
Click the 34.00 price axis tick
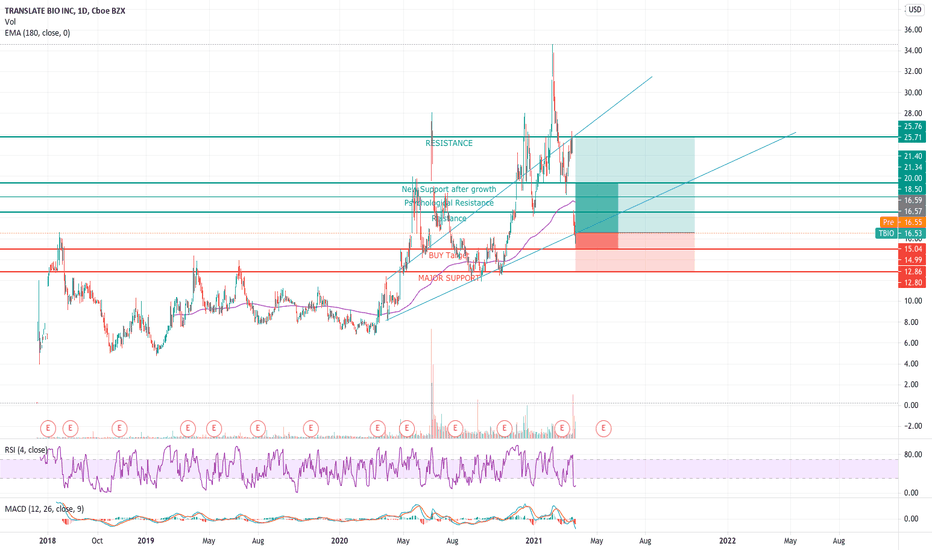(x=913, y=51)
